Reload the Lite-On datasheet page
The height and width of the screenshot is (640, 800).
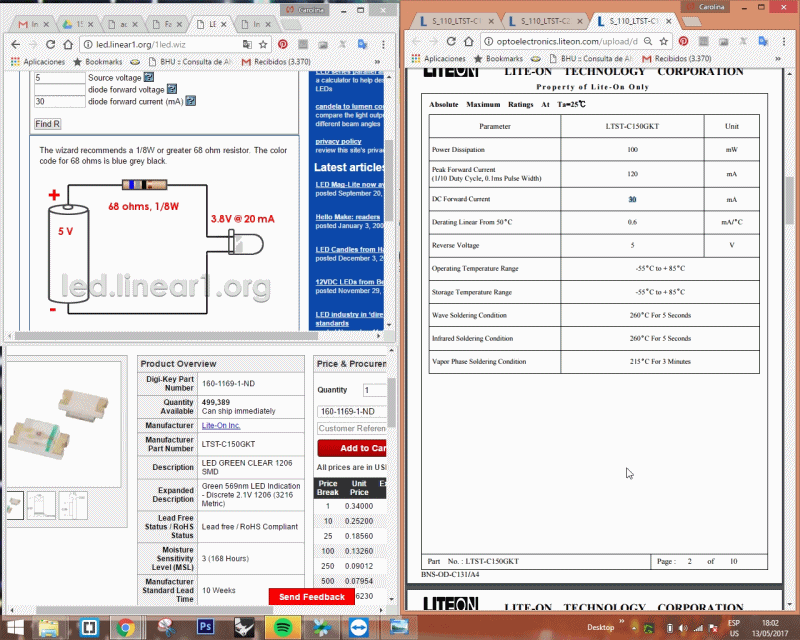[x=451, y=41]
